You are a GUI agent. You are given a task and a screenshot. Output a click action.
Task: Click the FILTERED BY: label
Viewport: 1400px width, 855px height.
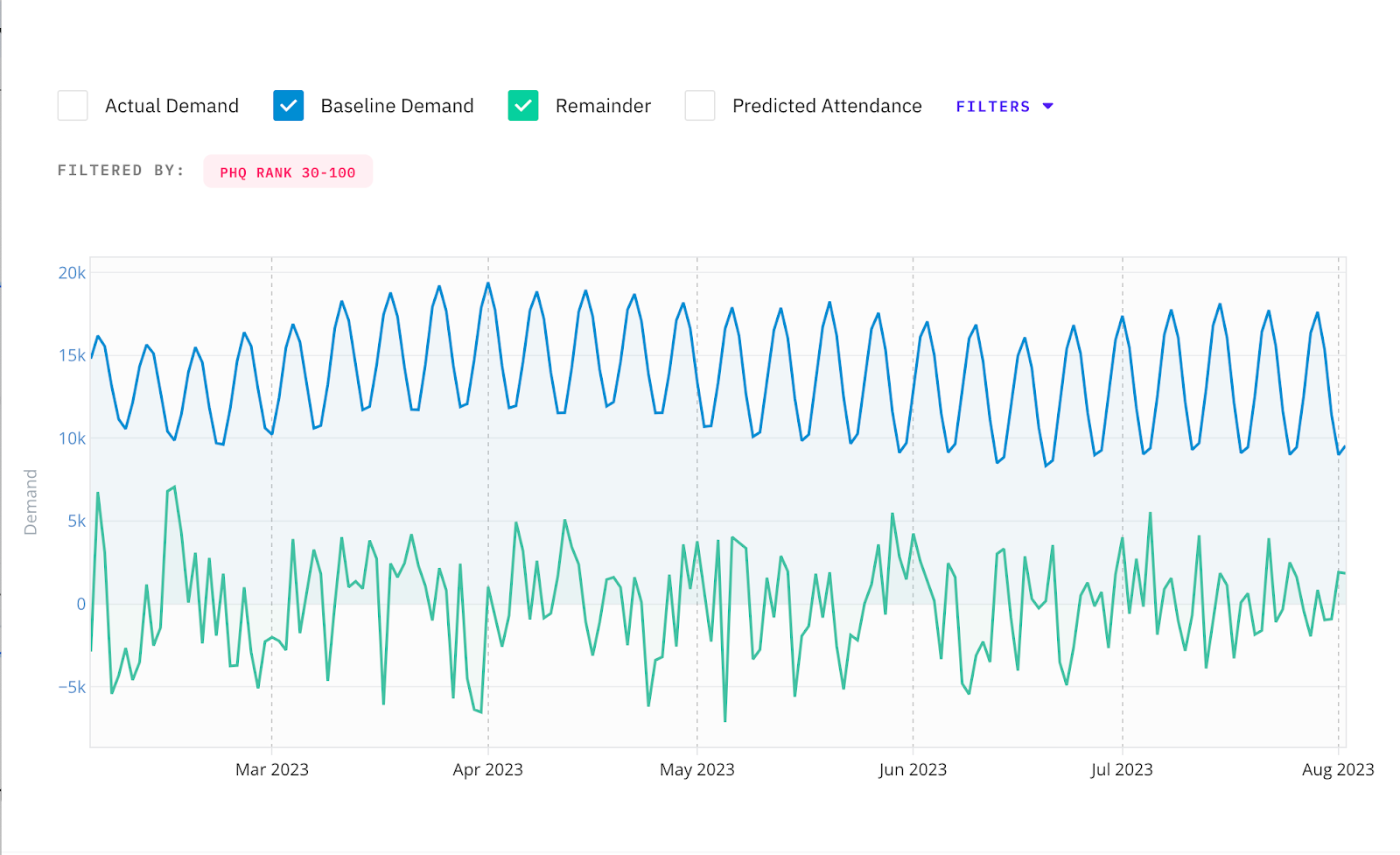[x=121, y=171]
